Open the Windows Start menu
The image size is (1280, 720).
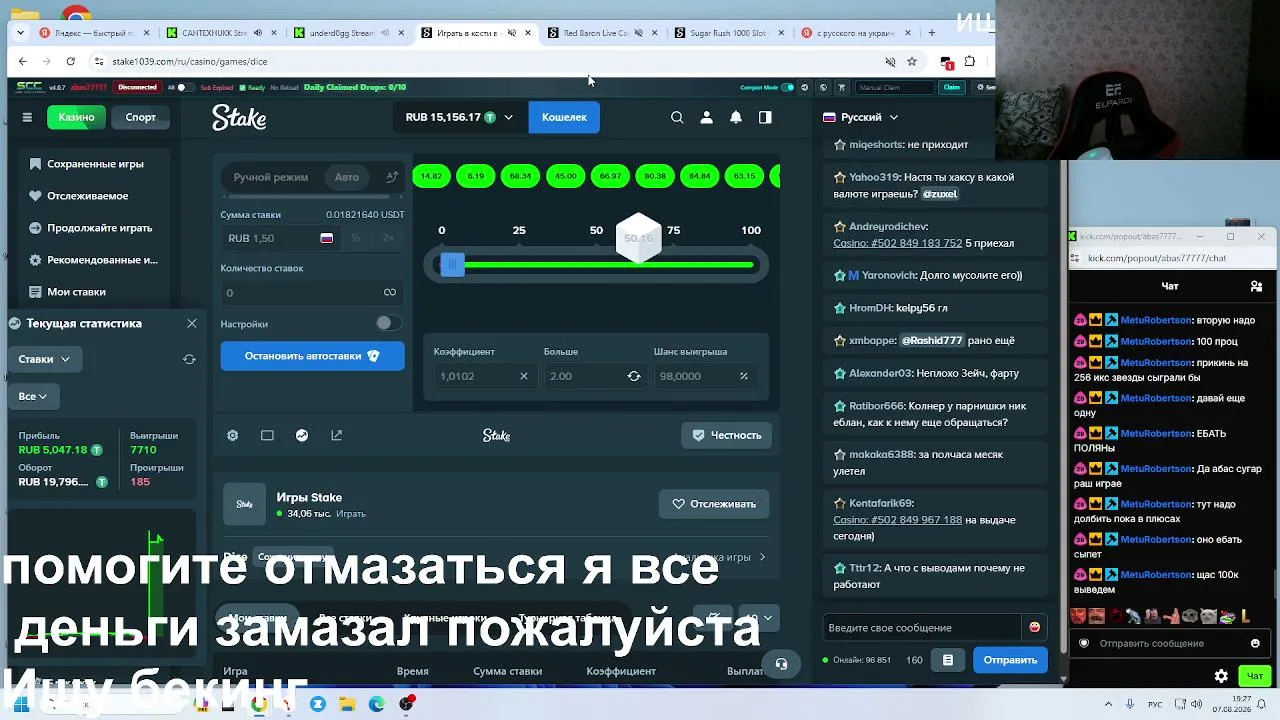[x=20, y=704]
